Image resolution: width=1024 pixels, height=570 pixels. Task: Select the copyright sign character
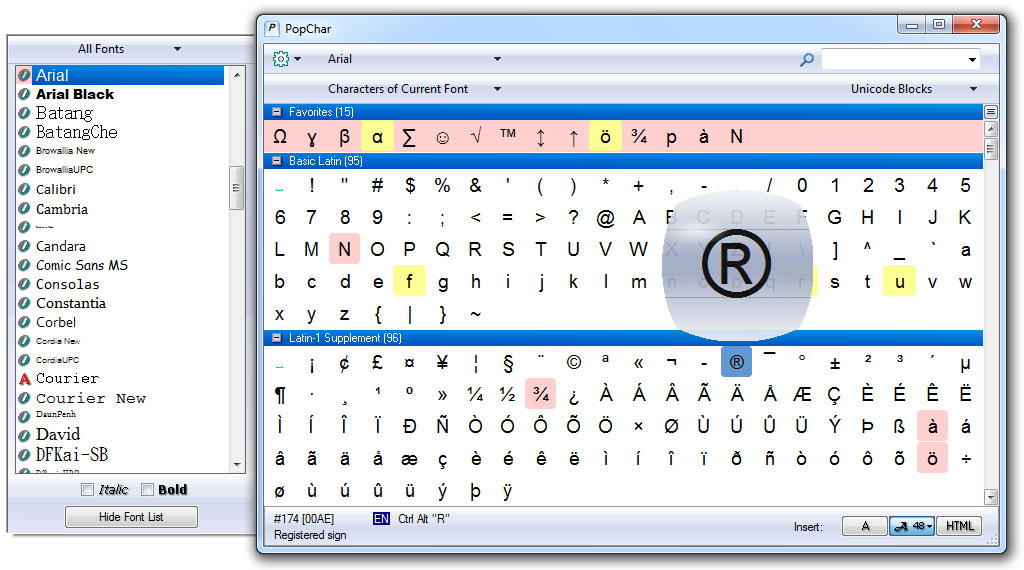573,362
